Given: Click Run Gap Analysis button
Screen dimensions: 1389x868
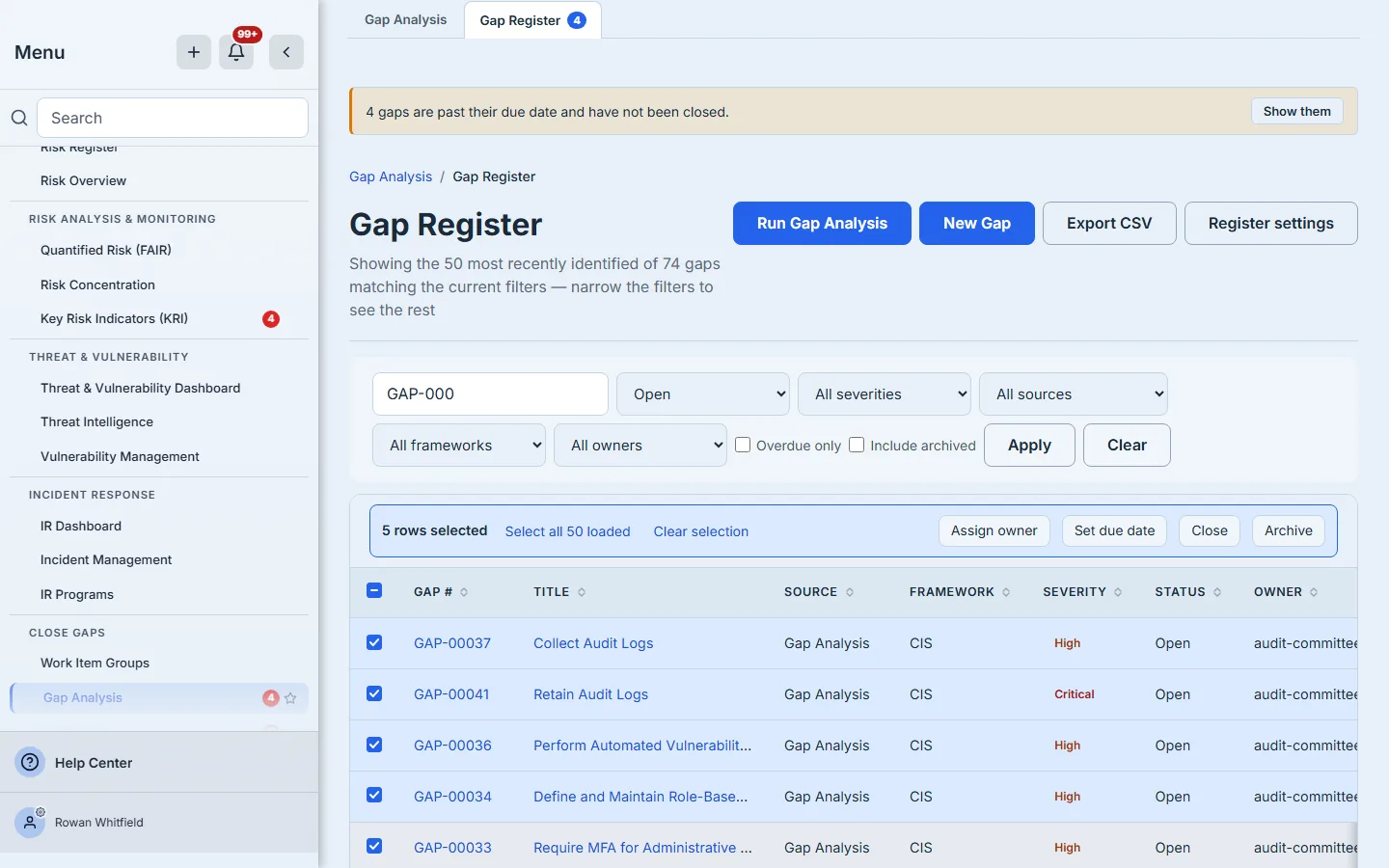Looking at the screenshot, I should [822, 223].
